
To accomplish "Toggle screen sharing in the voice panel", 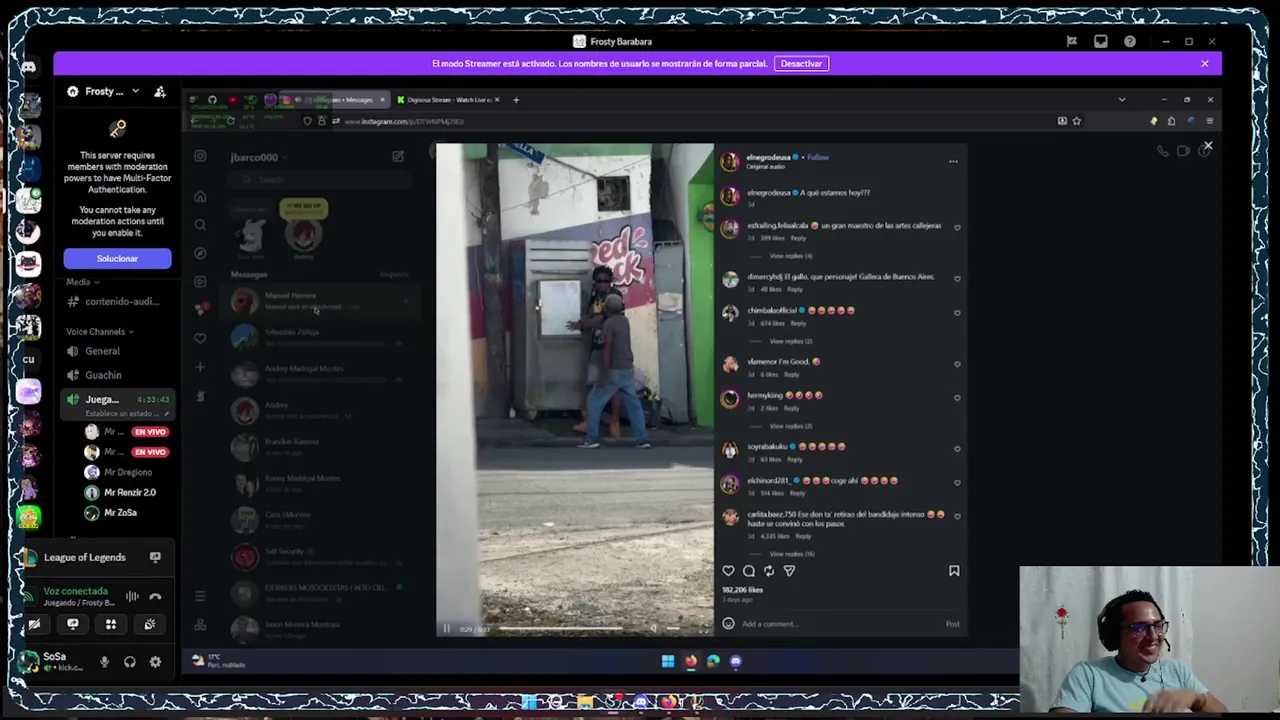I will pyautogui.click(x=72, y=624).
